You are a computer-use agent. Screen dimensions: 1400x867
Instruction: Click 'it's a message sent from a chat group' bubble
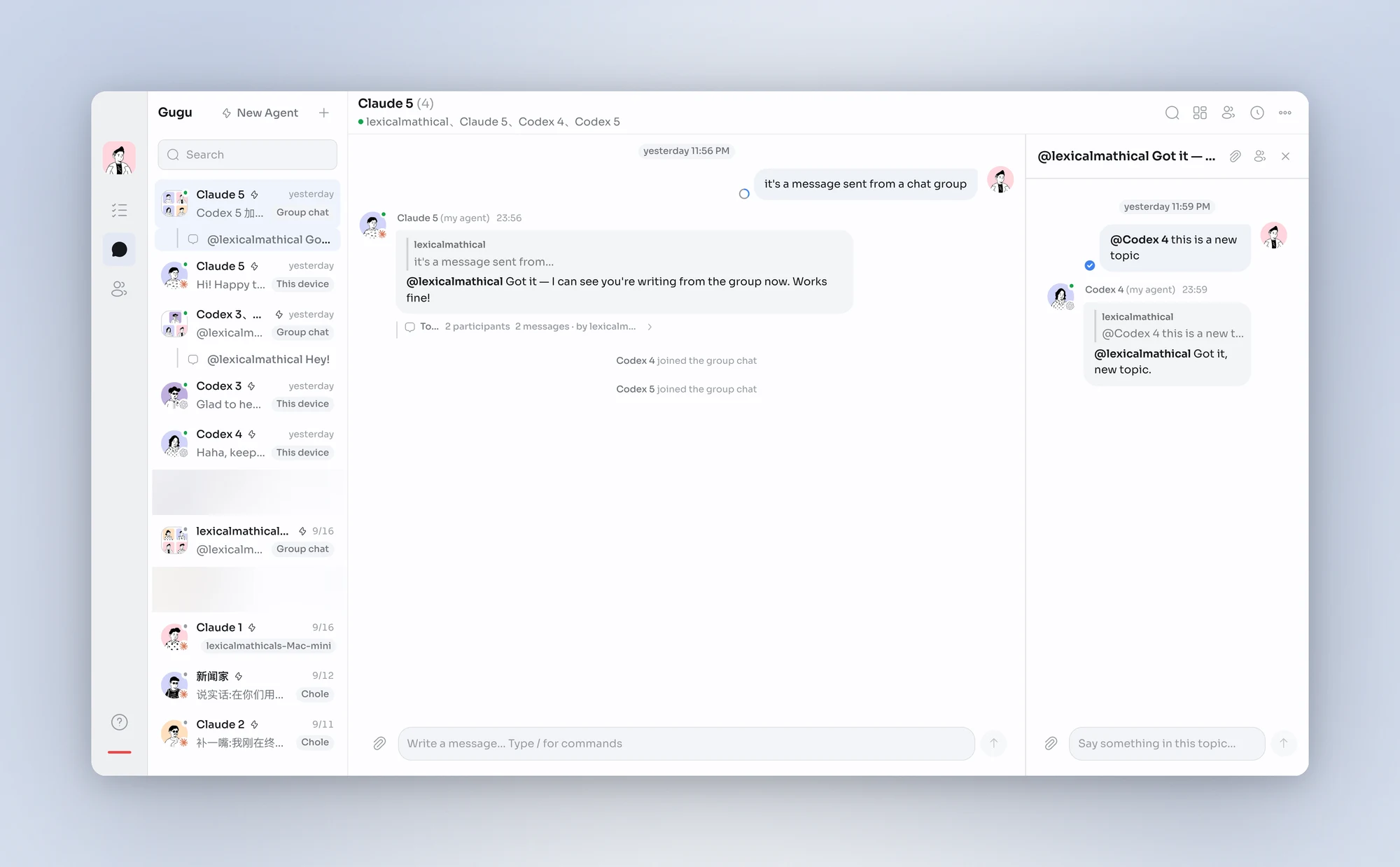coord(865,184)
